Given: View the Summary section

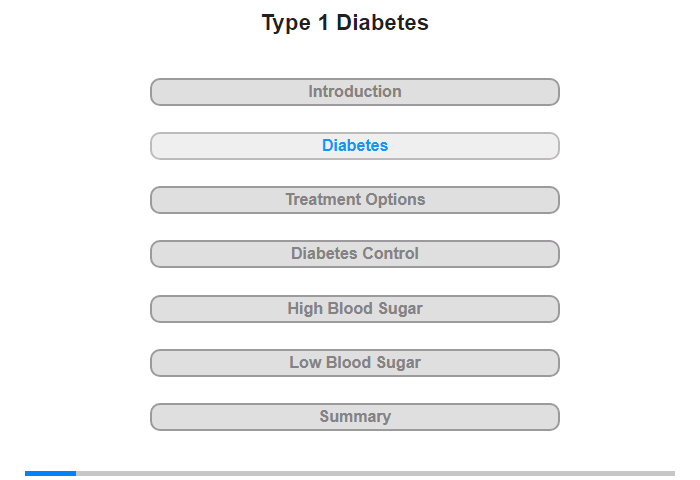Looking at the screenshot, I should point(354,417).
